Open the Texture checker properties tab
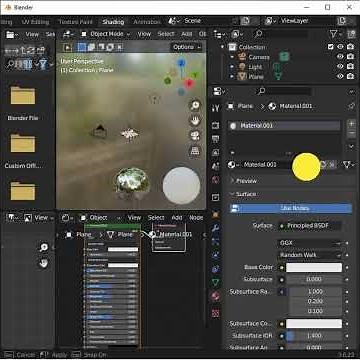The image size is (360, 360). (216, 312)
